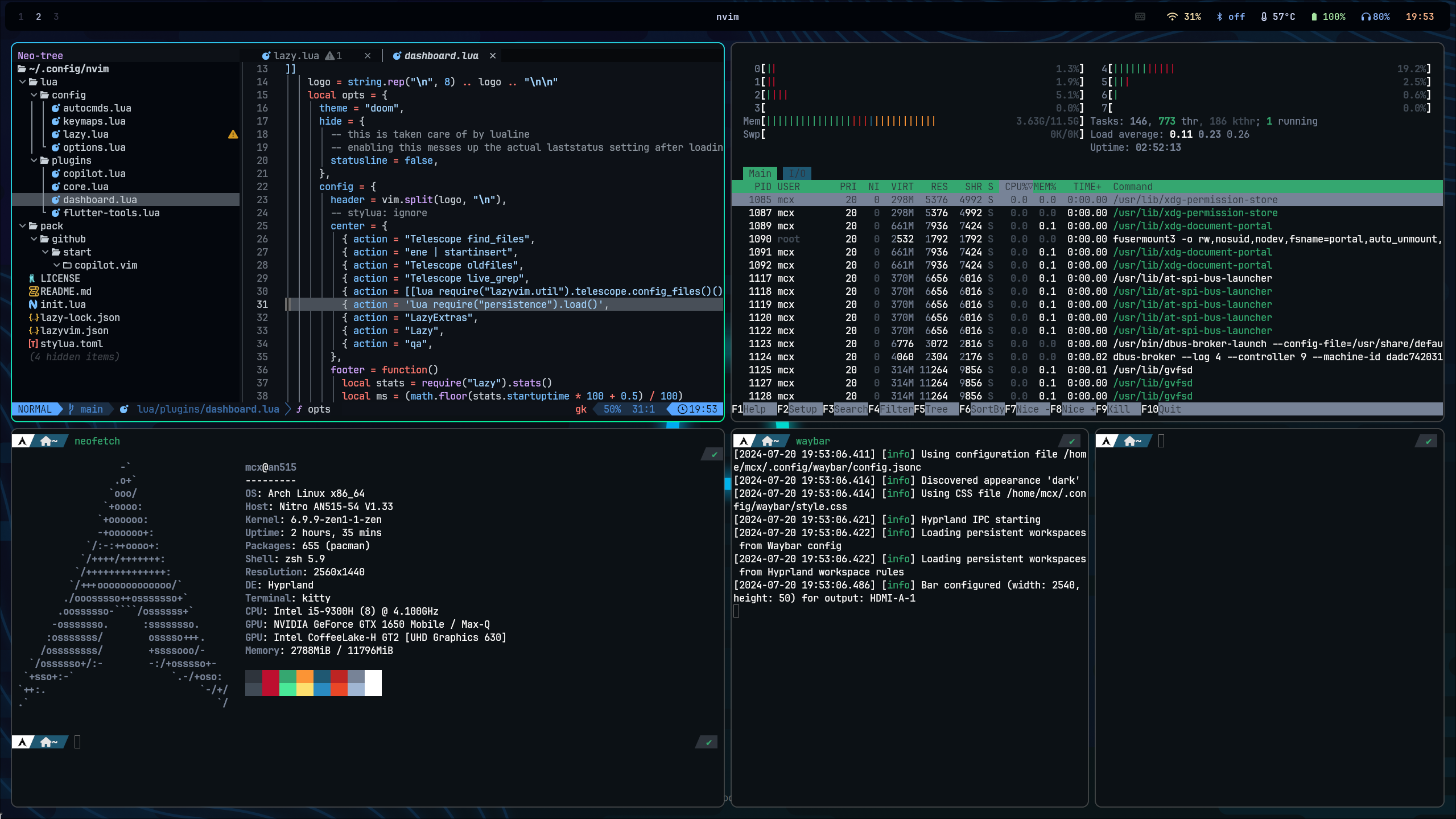Switch to workspace 3 in top bar
Image resolution: width=1456 pixels, height=819 pixels.
(x=56, y=17)
